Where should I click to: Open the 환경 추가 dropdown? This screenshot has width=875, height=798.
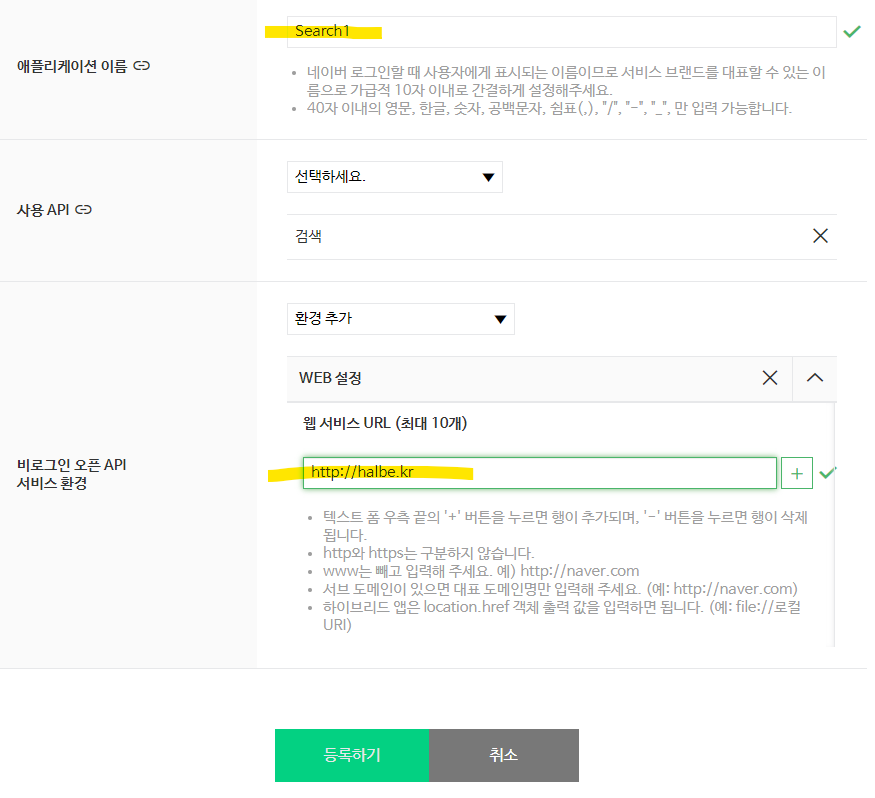coord(400,318)
